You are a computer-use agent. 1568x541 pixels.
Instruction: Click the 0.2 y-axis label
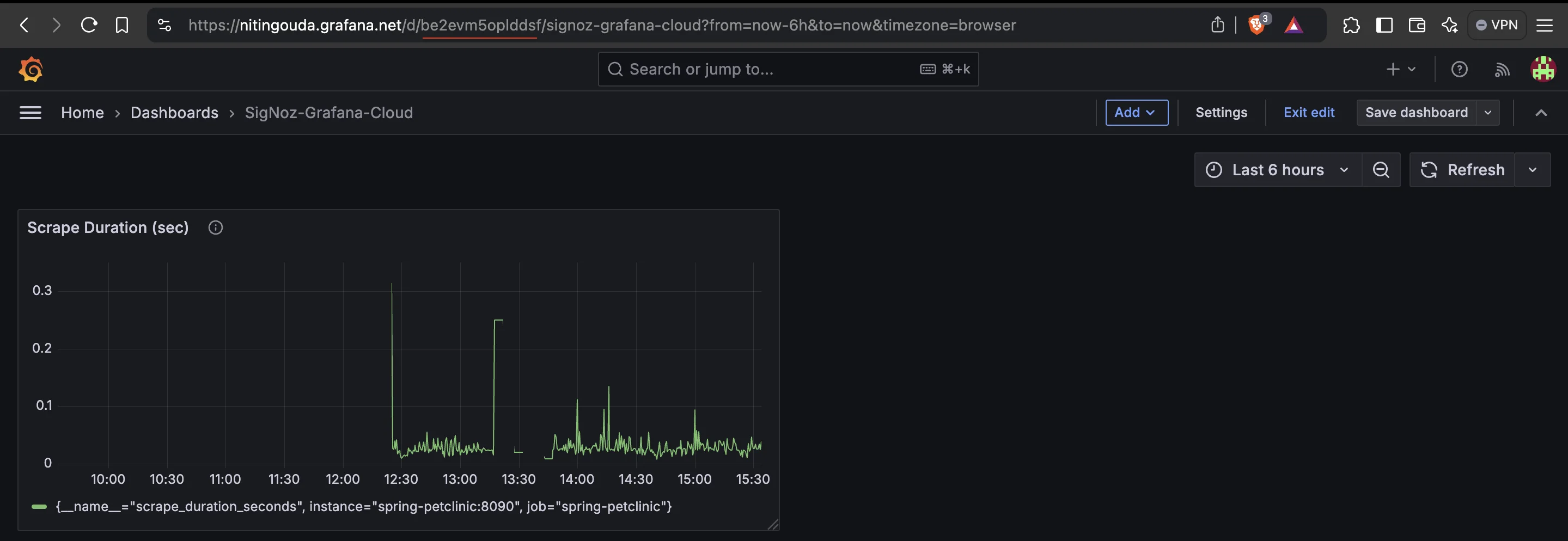tap(42, 348)
